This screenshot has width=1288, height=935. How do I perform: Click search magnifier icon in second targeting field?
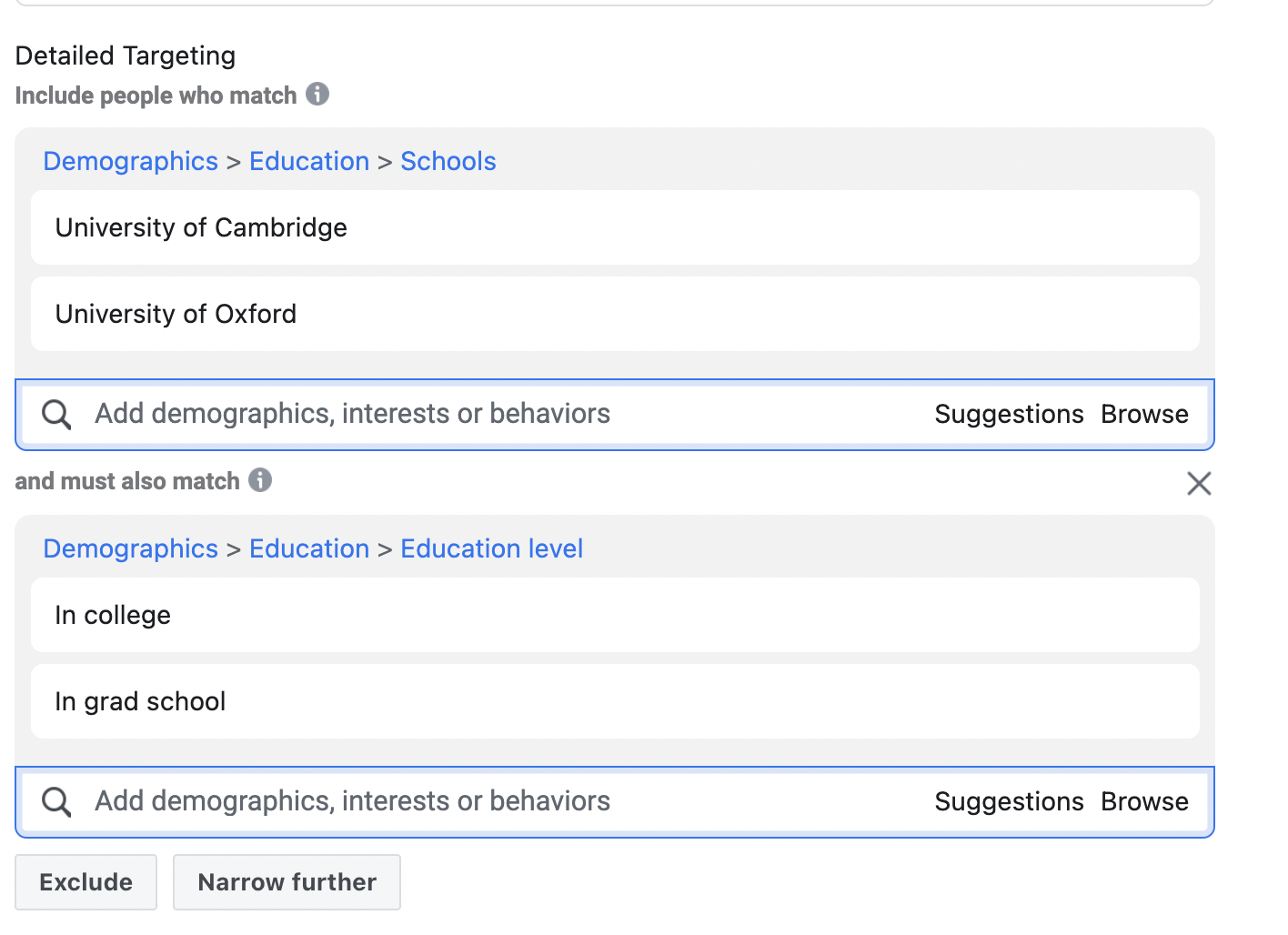pyautogui.click(x=56, y=801)
